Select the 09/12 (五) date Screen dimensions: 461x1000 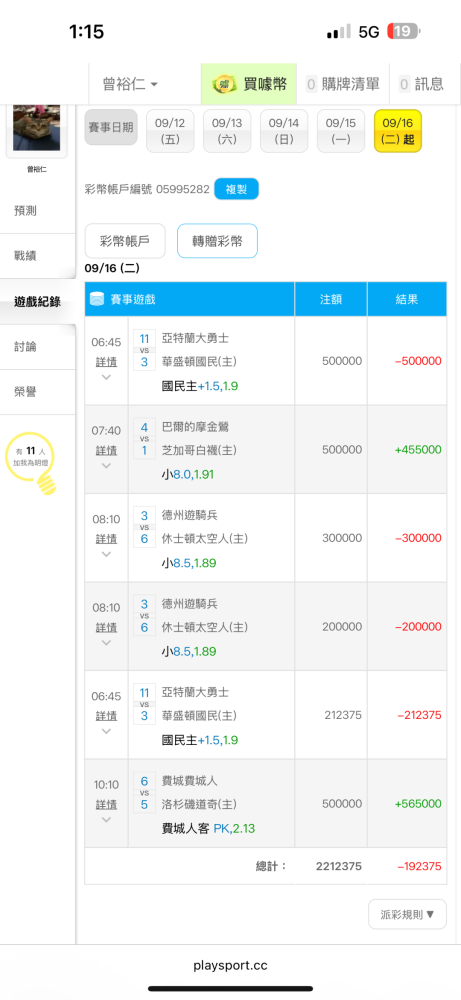tap(170, 131)
